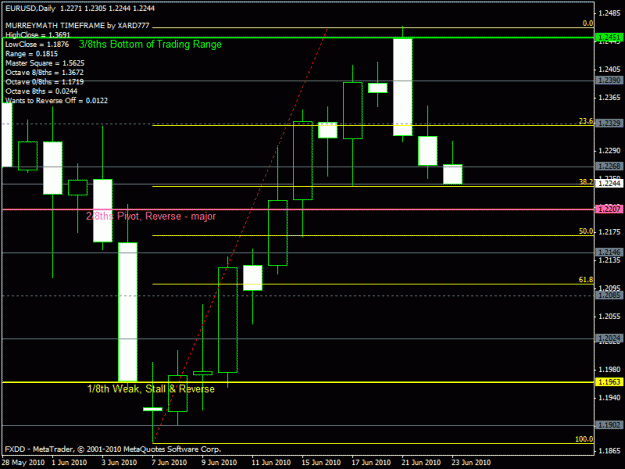Click the Master Square = 1.5625 text
The image size is (625, 469).
45,63
